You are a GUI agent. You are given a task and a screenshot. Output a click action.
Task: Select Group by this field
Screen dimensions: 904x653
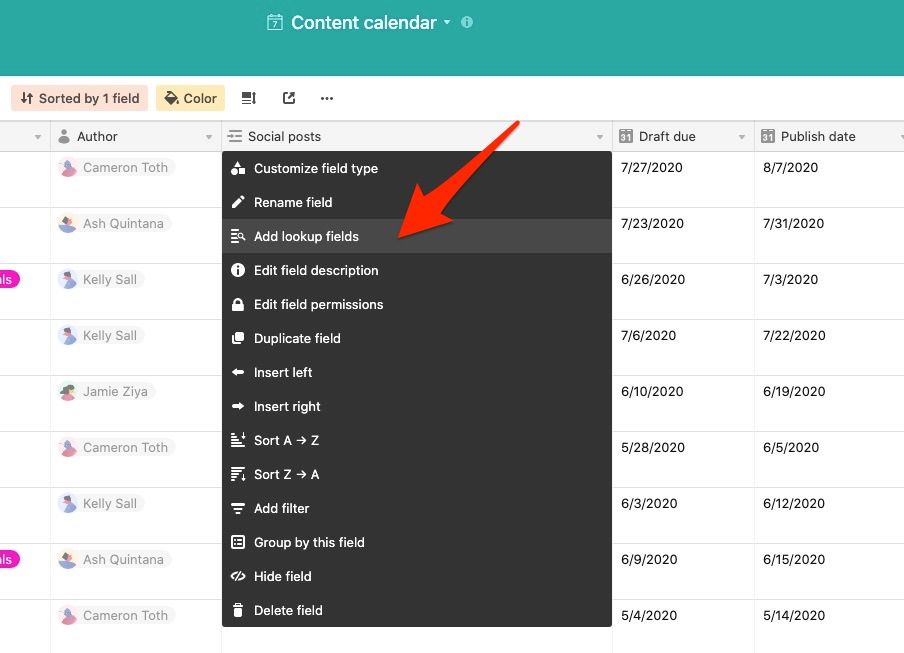[x=417, y=542]
